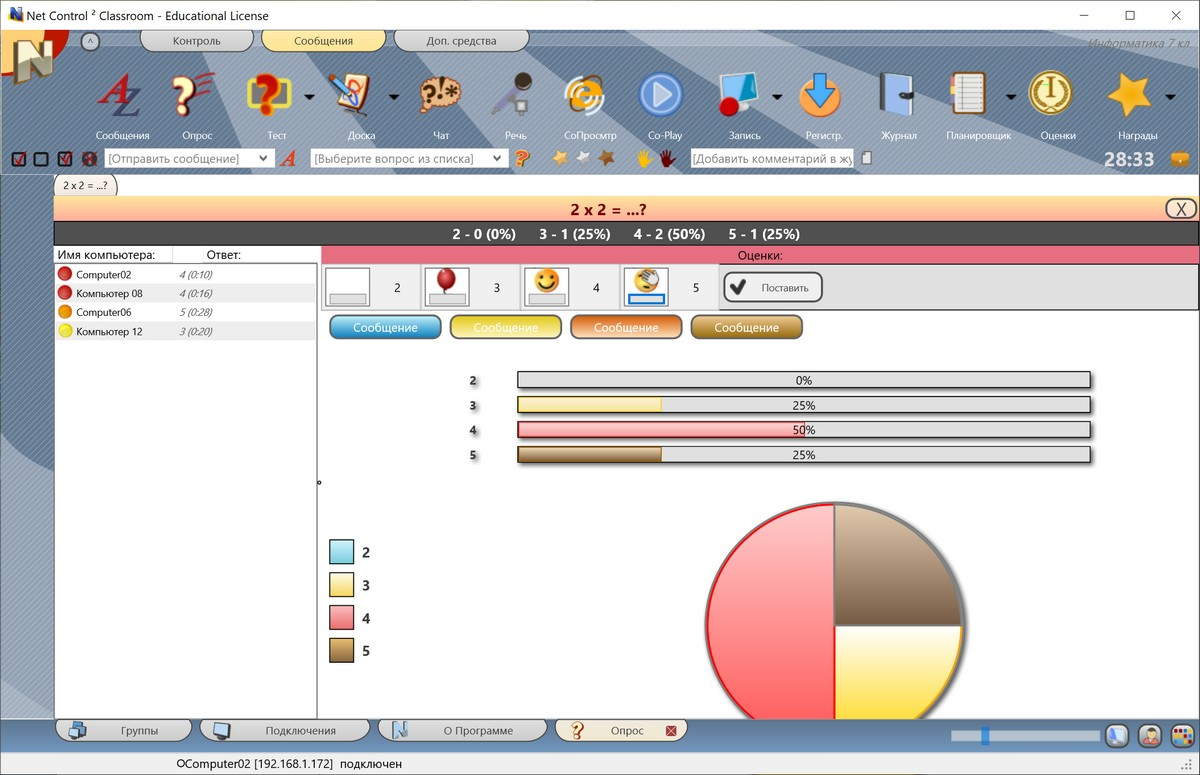Open the Чат (chat) tool
This screenshot has height=775, width=1200.
441,98
